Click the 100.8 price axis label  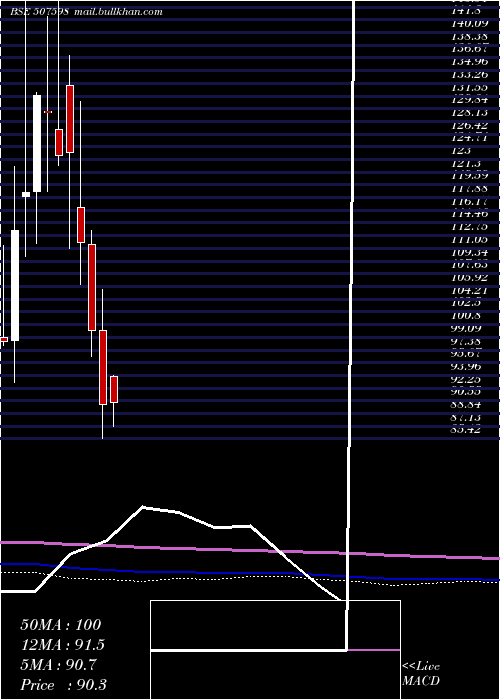pyautogui.click(x=464, y=316)
